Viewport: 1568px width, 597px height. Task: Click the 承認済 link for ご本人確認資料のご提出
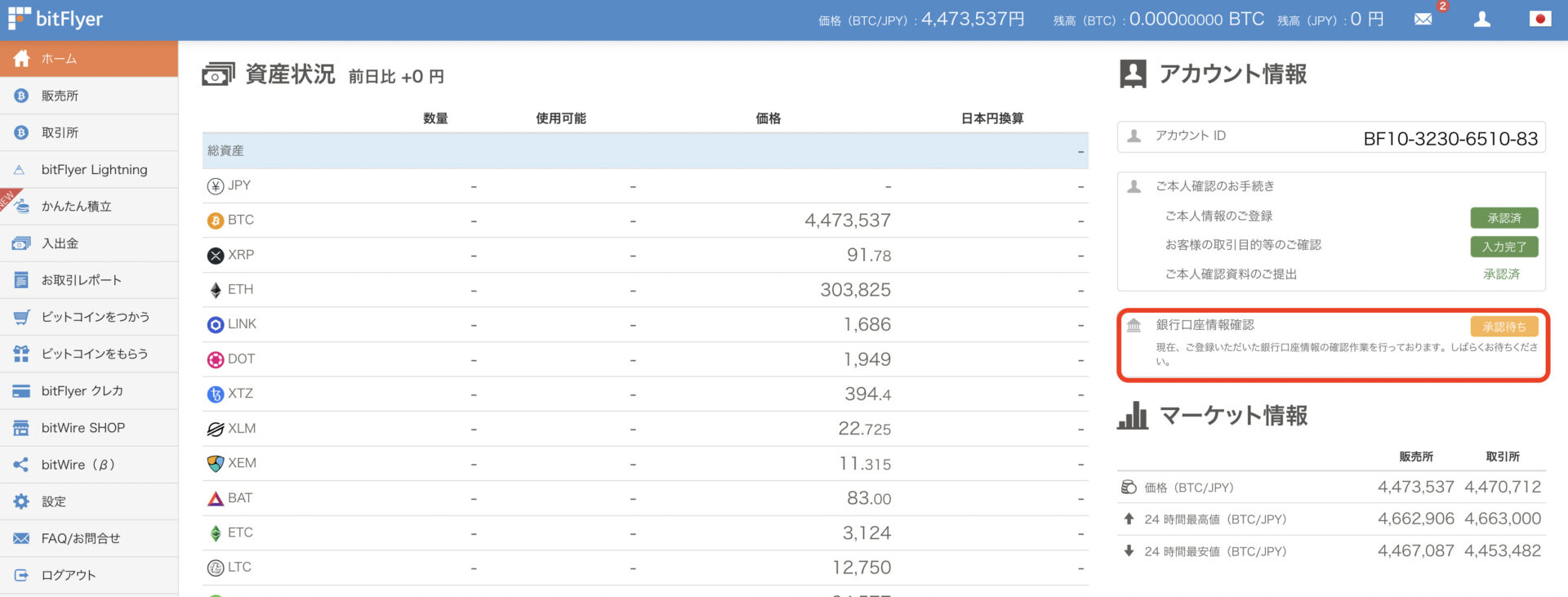(1502, 274)
